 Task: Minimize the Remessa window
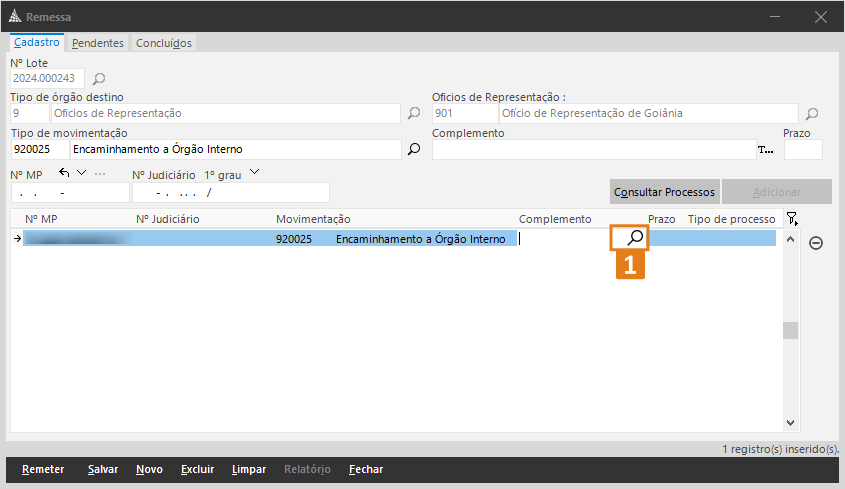[775, 17]
